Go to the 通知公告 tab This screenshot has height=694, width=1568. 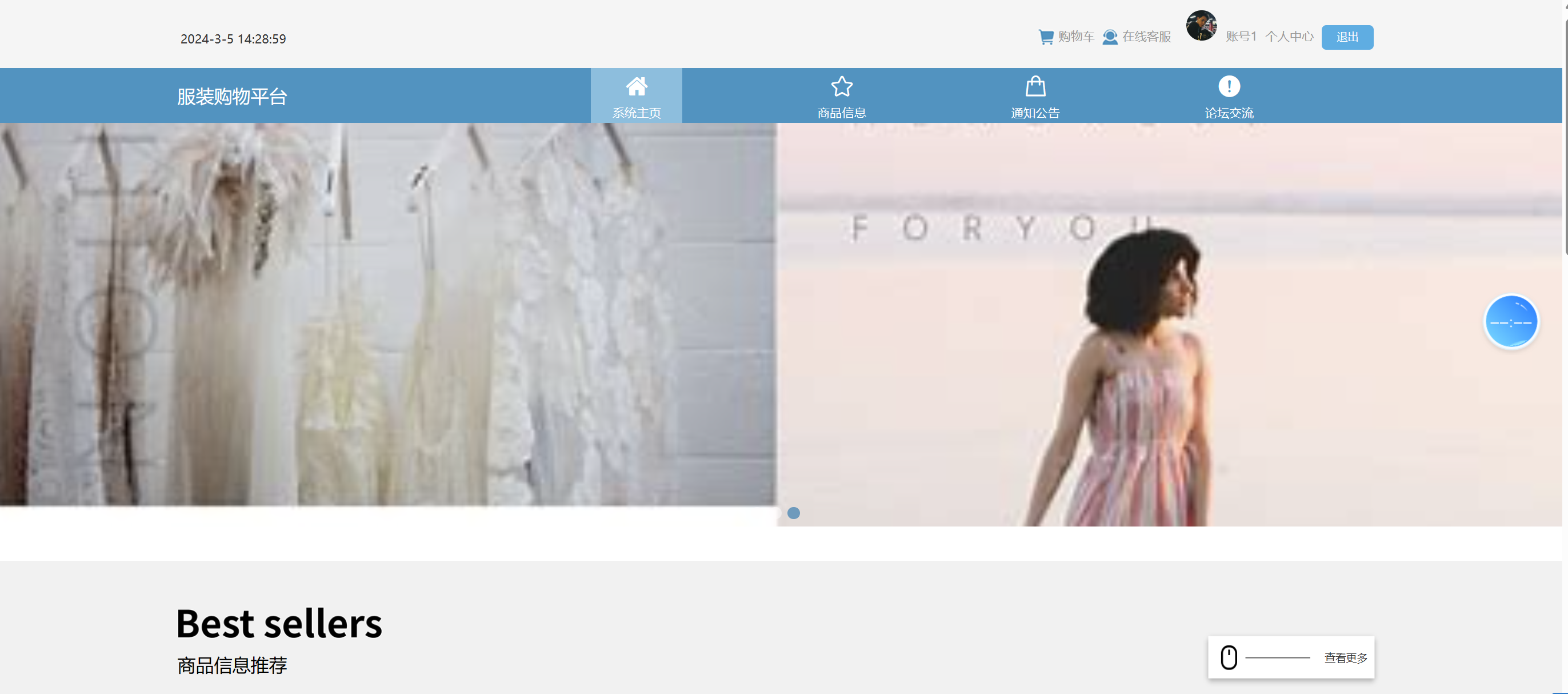pyautogui.click(x=1035, y=113)
